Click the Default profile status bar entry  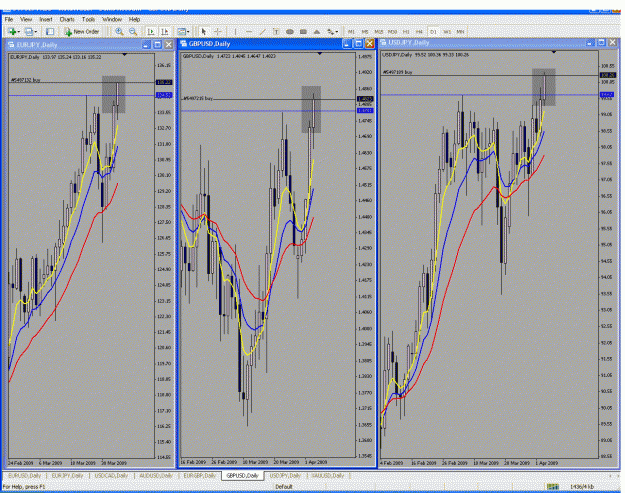(284, 487)
